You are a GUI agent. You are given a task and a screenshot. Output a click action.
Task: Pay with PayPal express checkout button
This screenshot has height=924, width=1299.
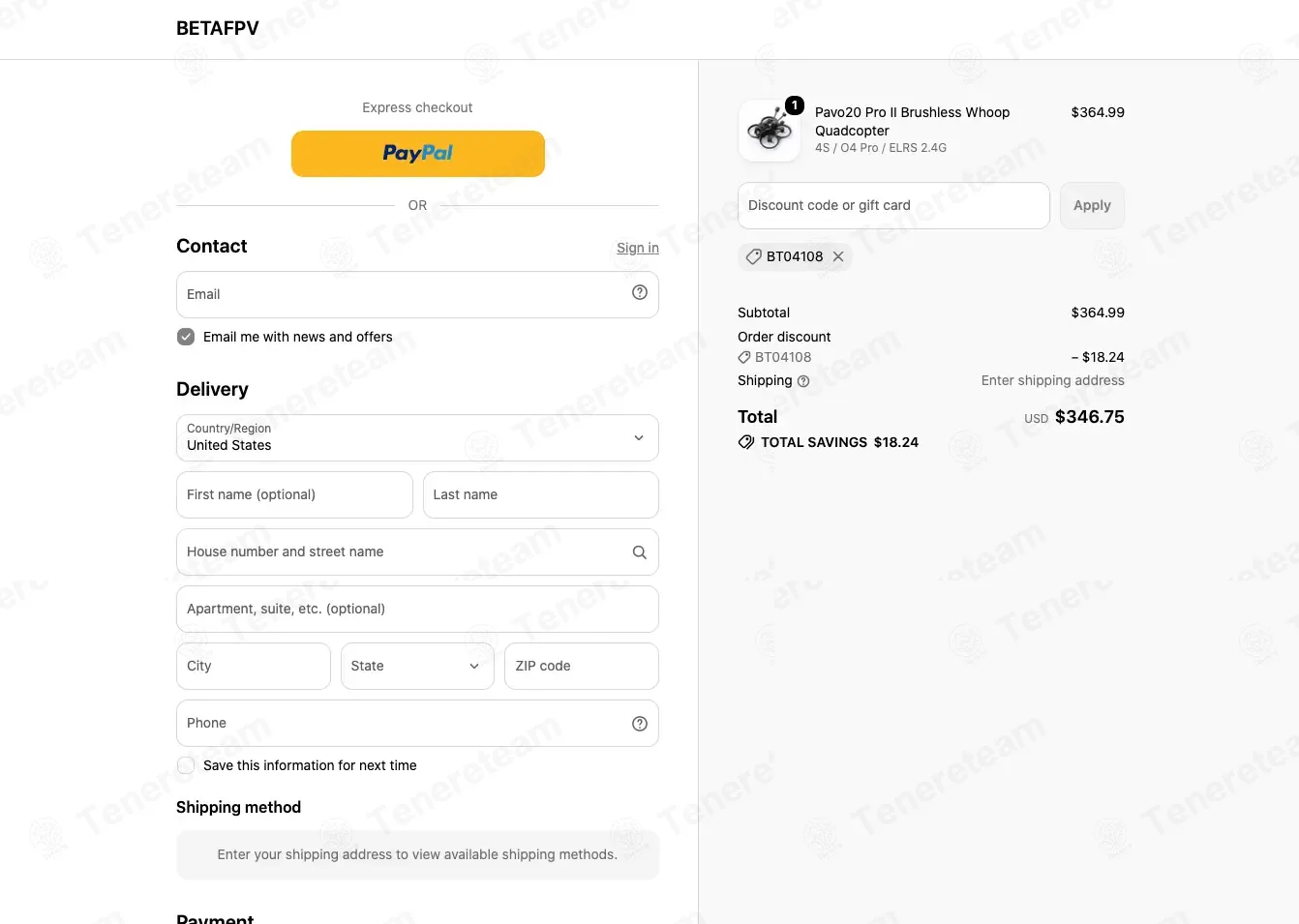pos(418,154)
